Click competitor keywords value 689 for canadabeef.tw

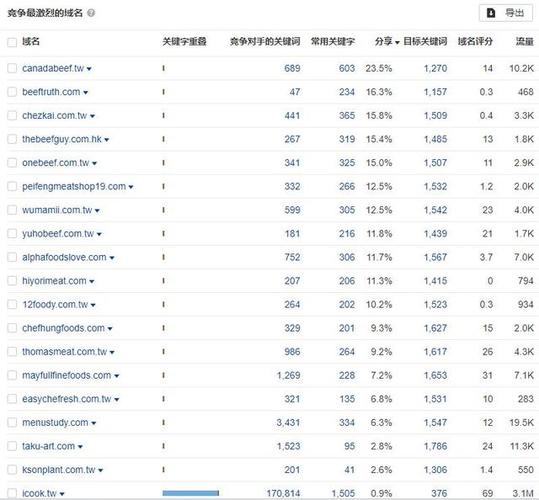[292, 68]
